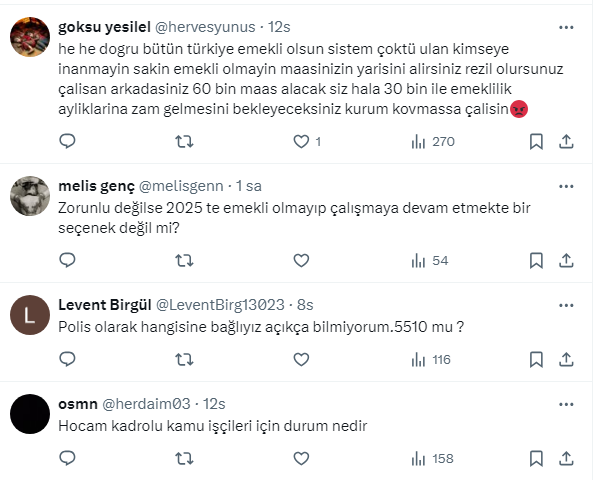Reply to melis genç's tweet
This screenshot has width=605, height=480.
[x=68, y=261]
